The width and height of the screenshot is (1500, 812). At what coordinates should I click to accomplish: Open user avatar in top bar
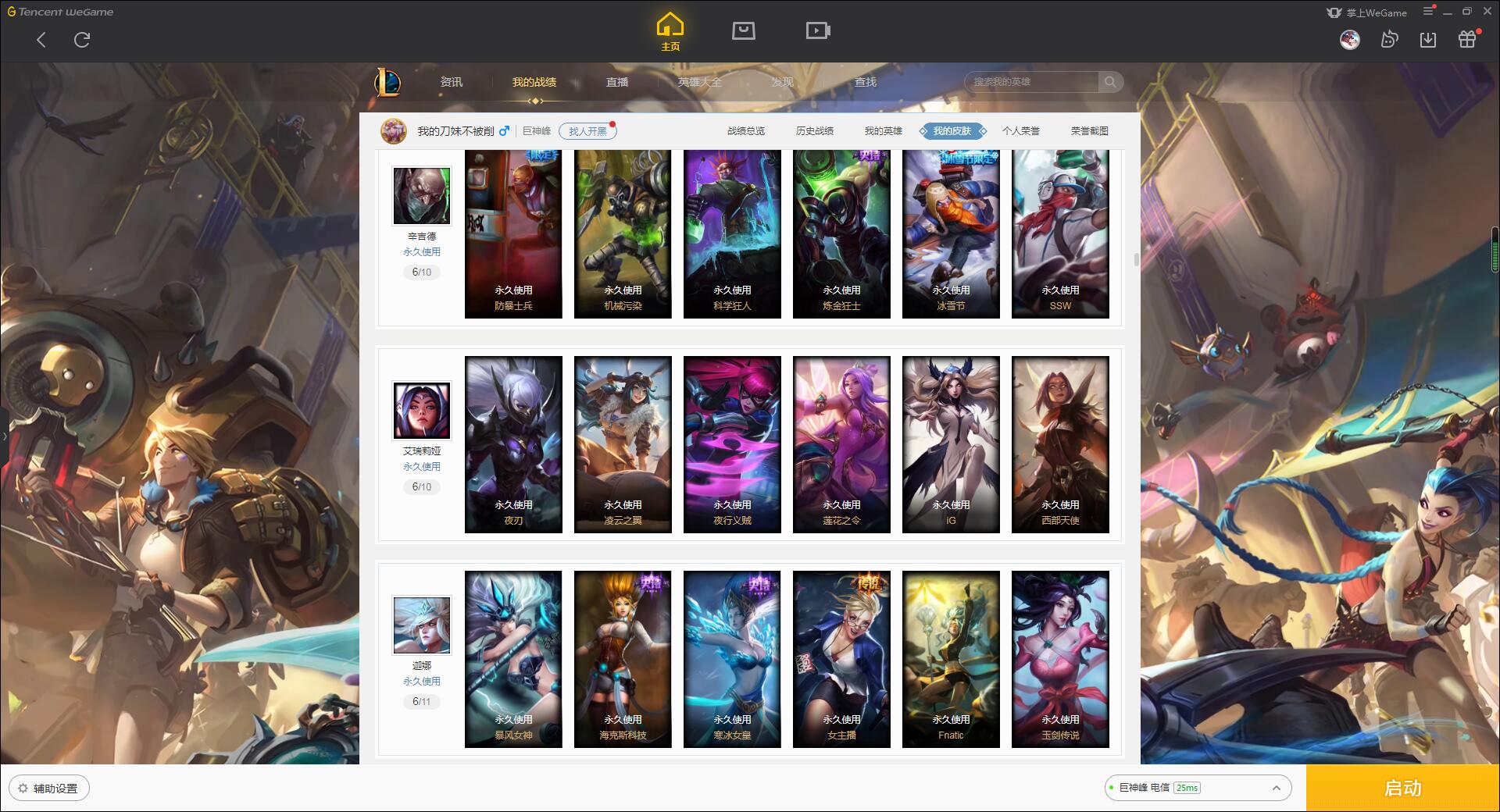point(1350,39)
